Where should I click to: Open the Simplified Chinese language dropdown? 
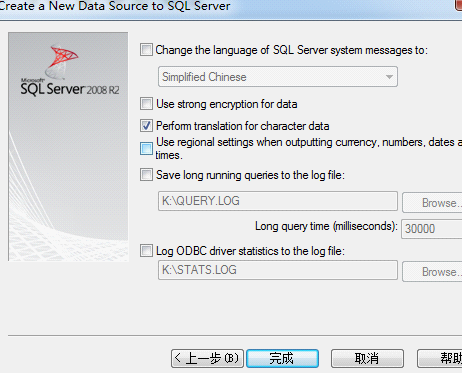(x=278, y=77)
